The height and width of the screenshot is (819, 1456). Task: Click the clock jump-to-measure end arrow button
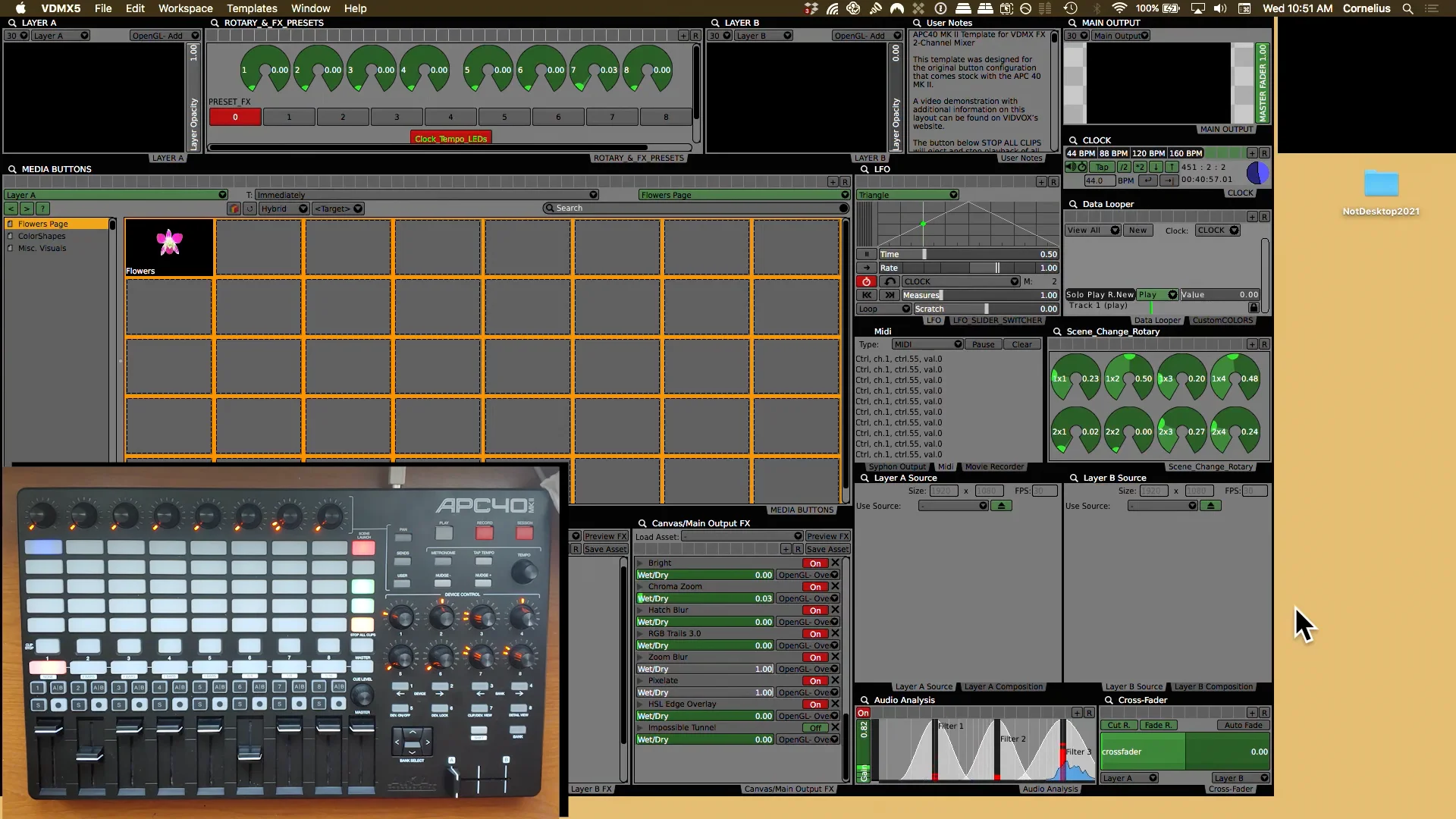click(1169, 180)
